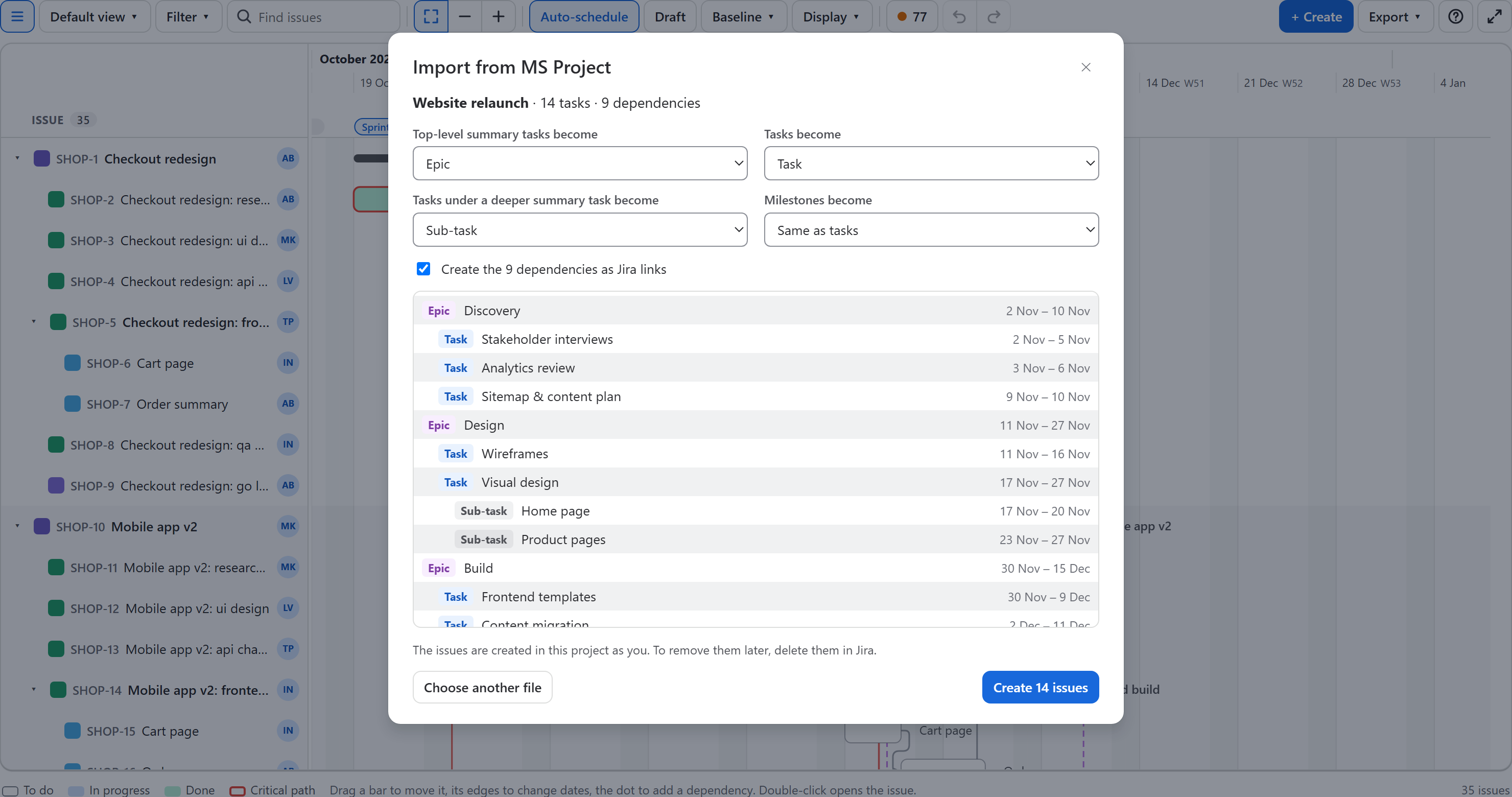Open Top-level summary tasks become dropdown
Screen dimensions: 1512x797
click(580, 163)
